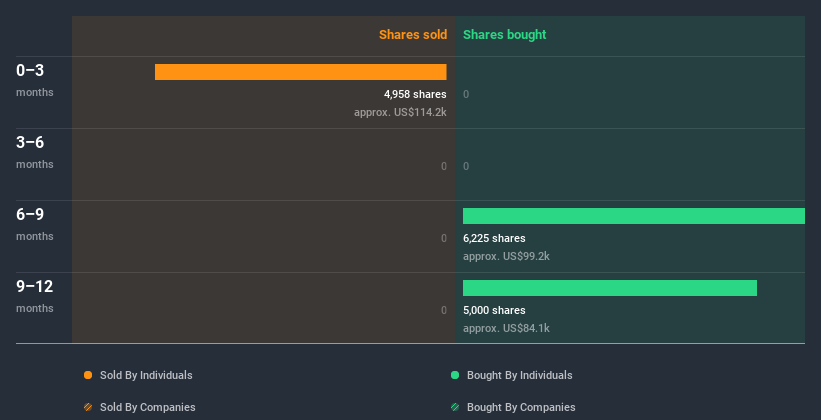Click the 6–9 months row label
Image resolution: width=821 pixels, height=420 pixels.
click(35, 224)
